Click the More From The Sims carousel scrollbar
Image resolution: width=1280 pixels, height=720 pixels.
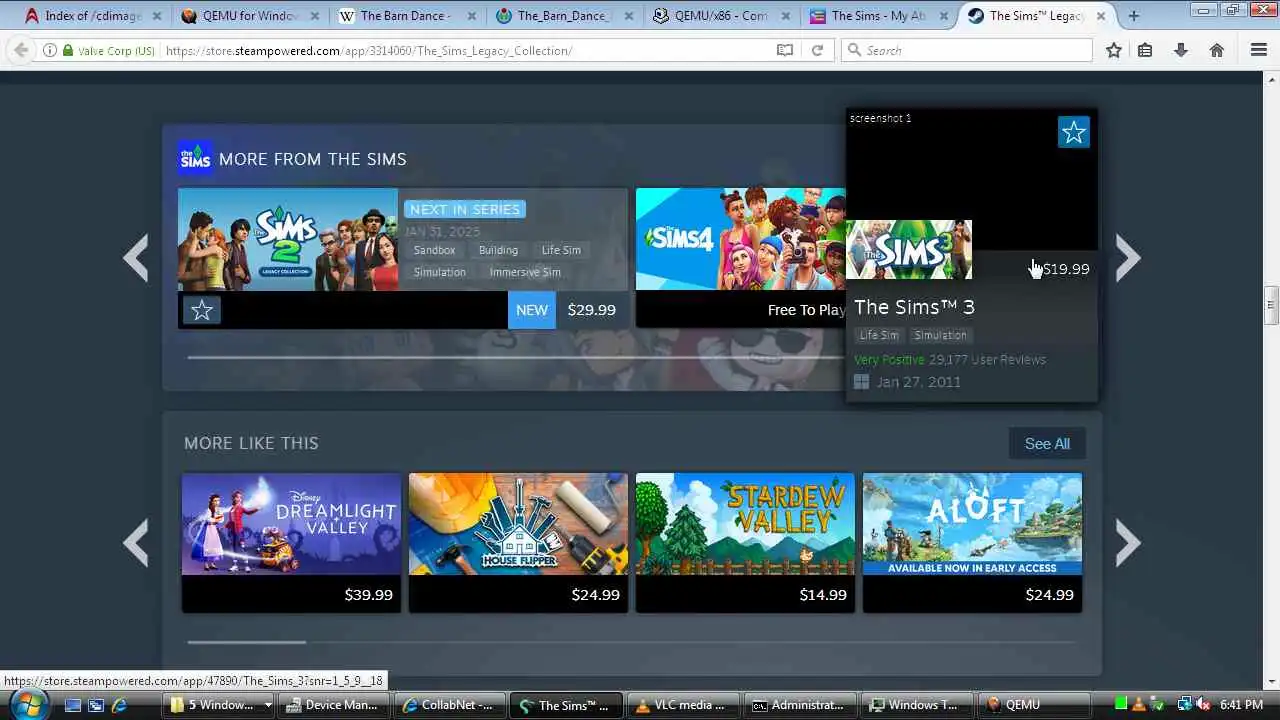[515, 357]
